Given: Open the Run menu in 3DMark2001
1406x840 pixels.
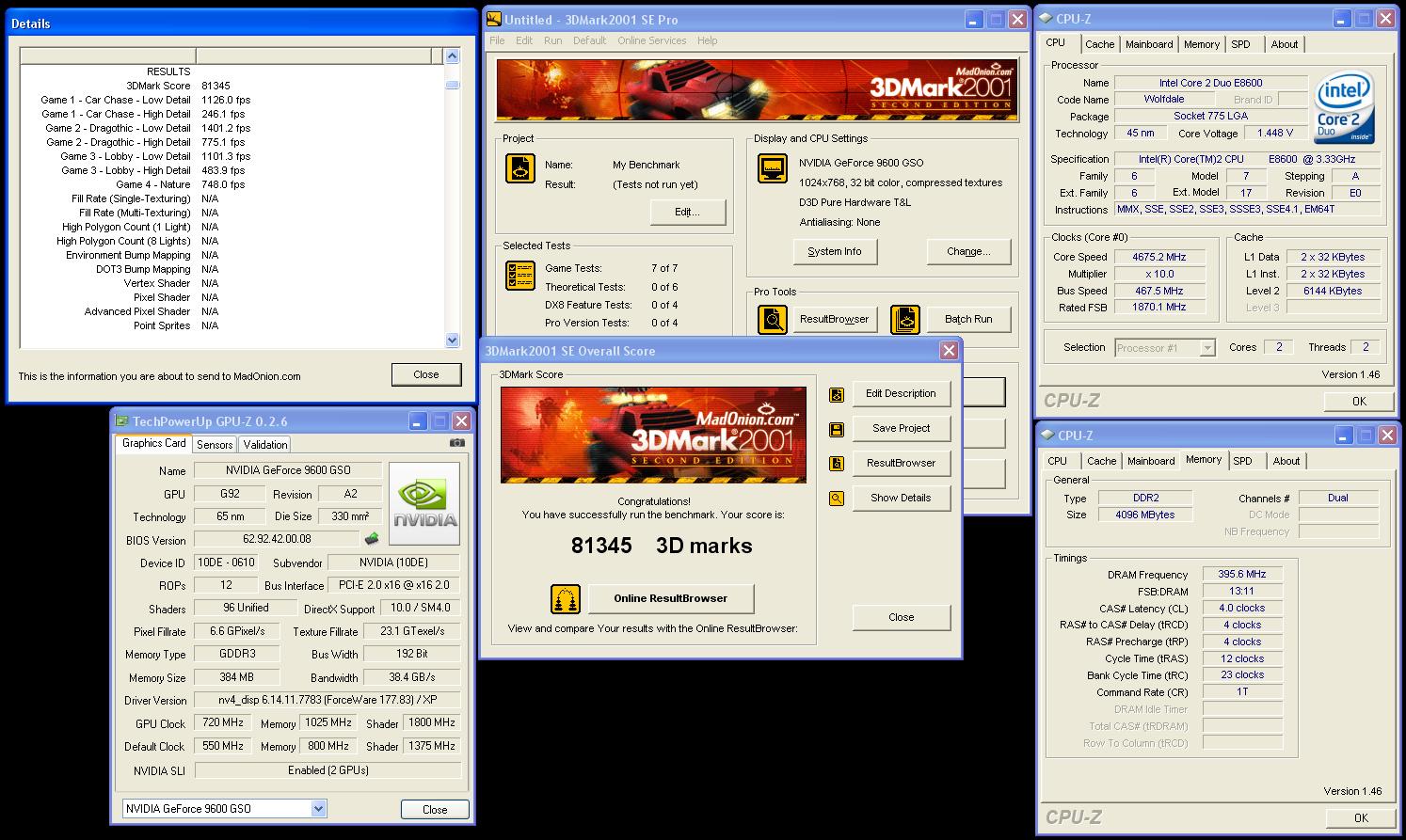Looking at the screenshot, I should (553, 40).
